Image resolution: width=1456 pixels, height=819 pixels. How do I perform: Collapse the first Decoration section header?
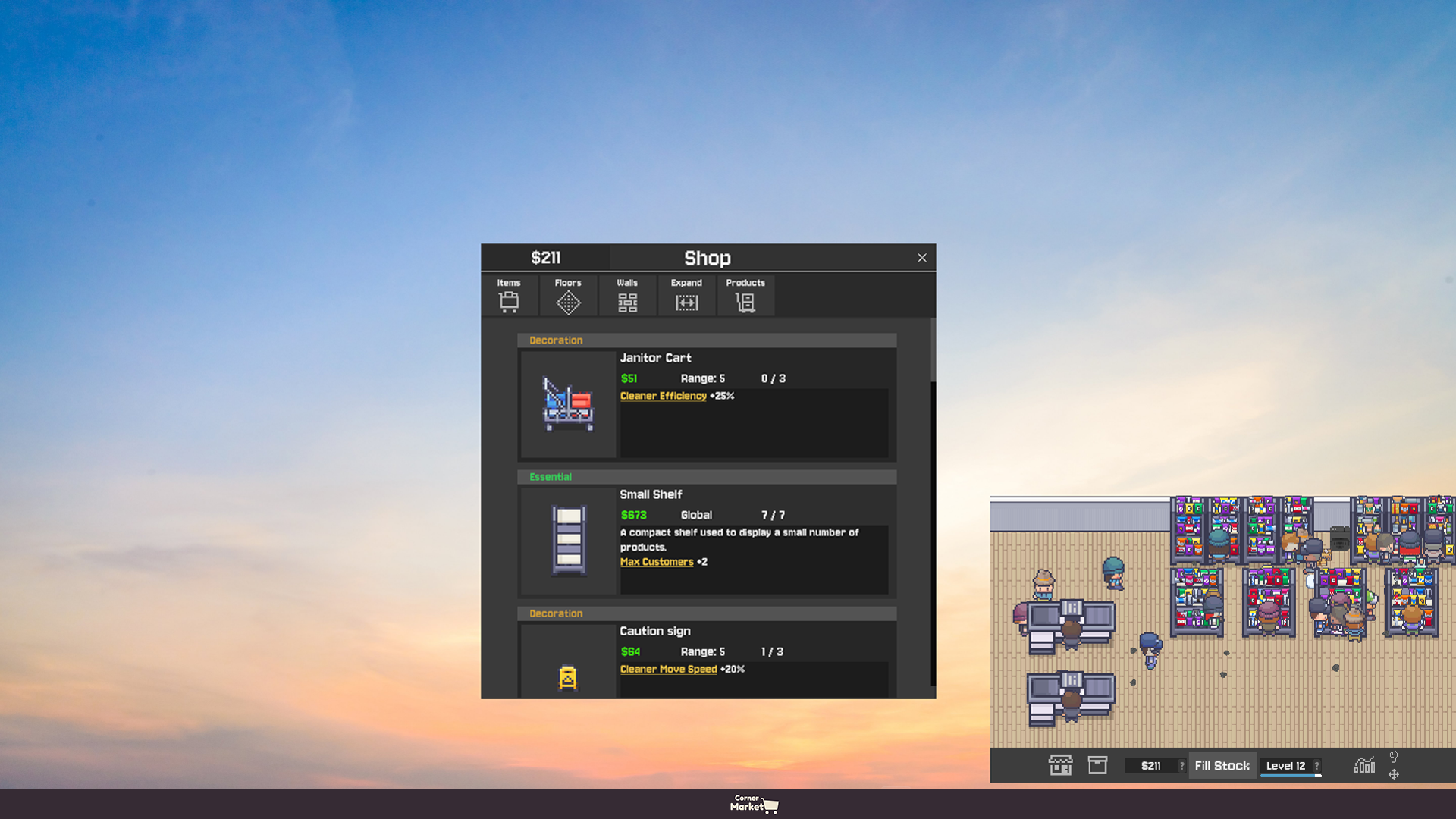tap(707, 340)
